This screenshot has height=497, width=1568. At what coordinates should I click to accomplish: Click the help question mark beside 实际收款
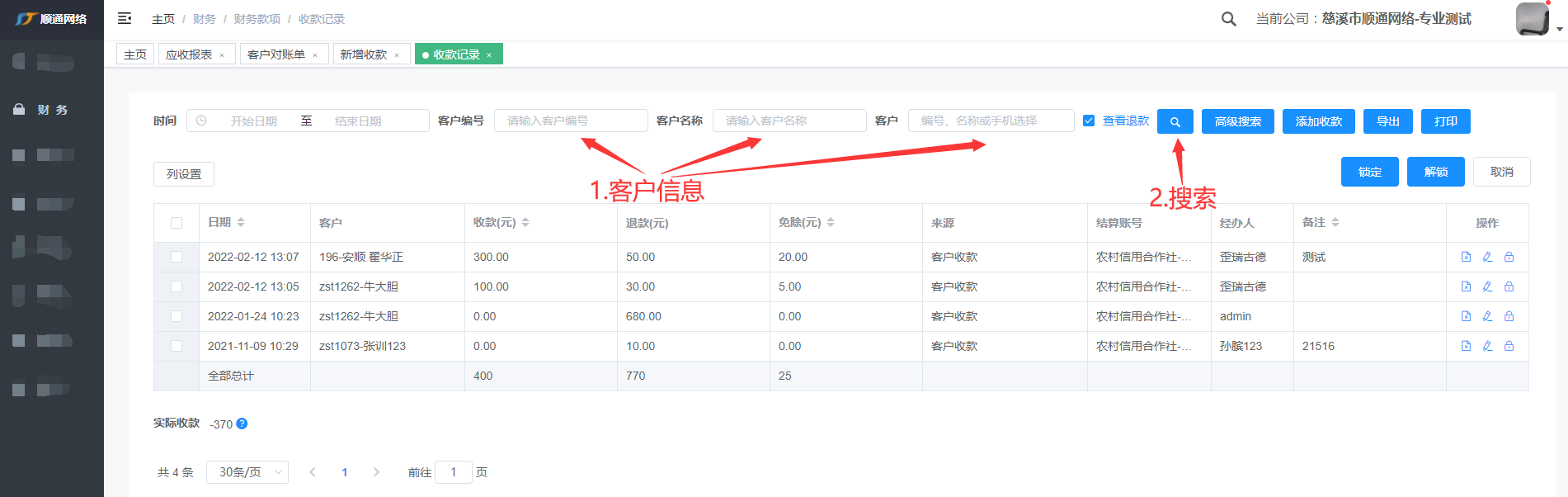click(242, 424)
